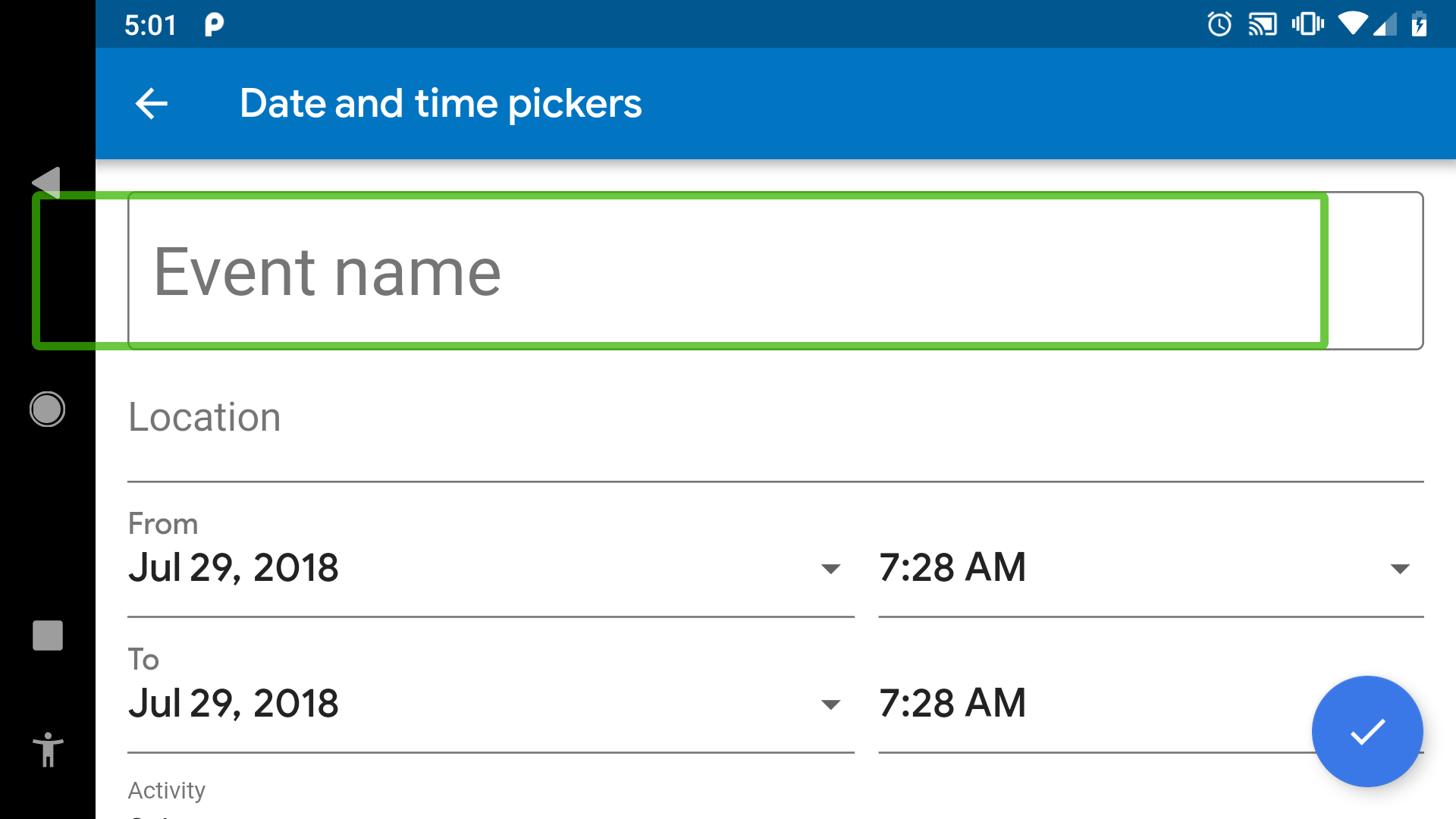This screenshot has height=819, width=1456.
Task: Expand the From time dropdown arrow
Action: click(x=1400, y=569)
